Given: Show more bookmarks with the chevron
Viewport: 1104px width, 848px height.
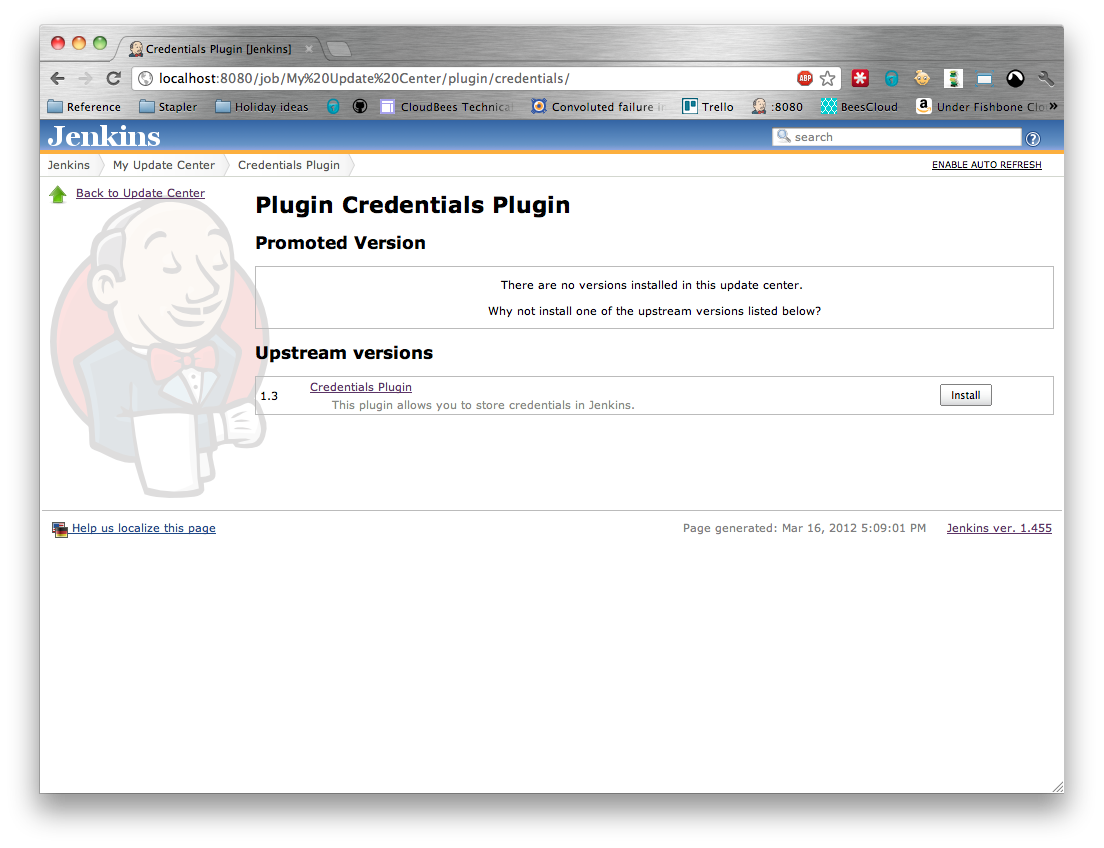Looking at the screenshot, I should tap(1053, 106).
